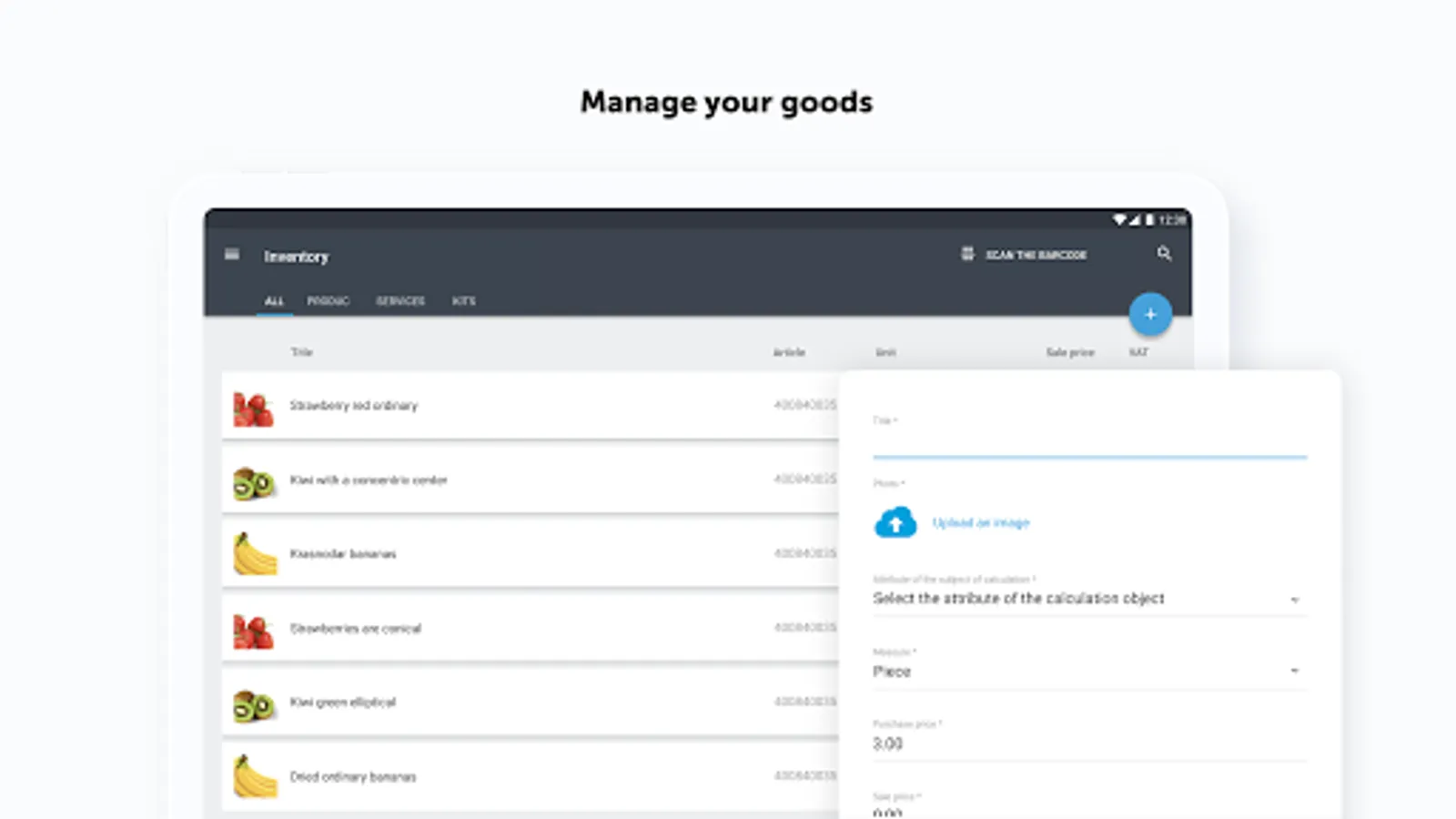Screen dimensions: 1456x819
Task: Tap the barcode scanner icon
Action: point(967,254)
